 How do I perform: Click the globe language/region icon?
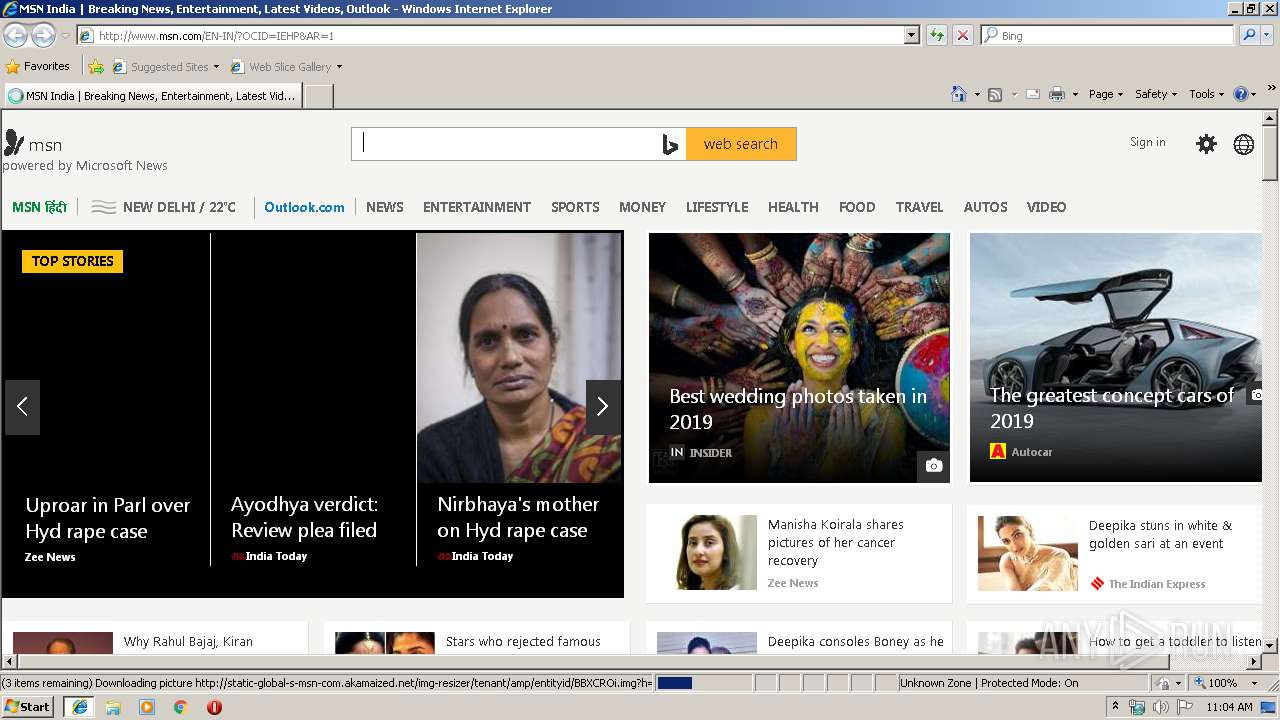coord(1243,144)
